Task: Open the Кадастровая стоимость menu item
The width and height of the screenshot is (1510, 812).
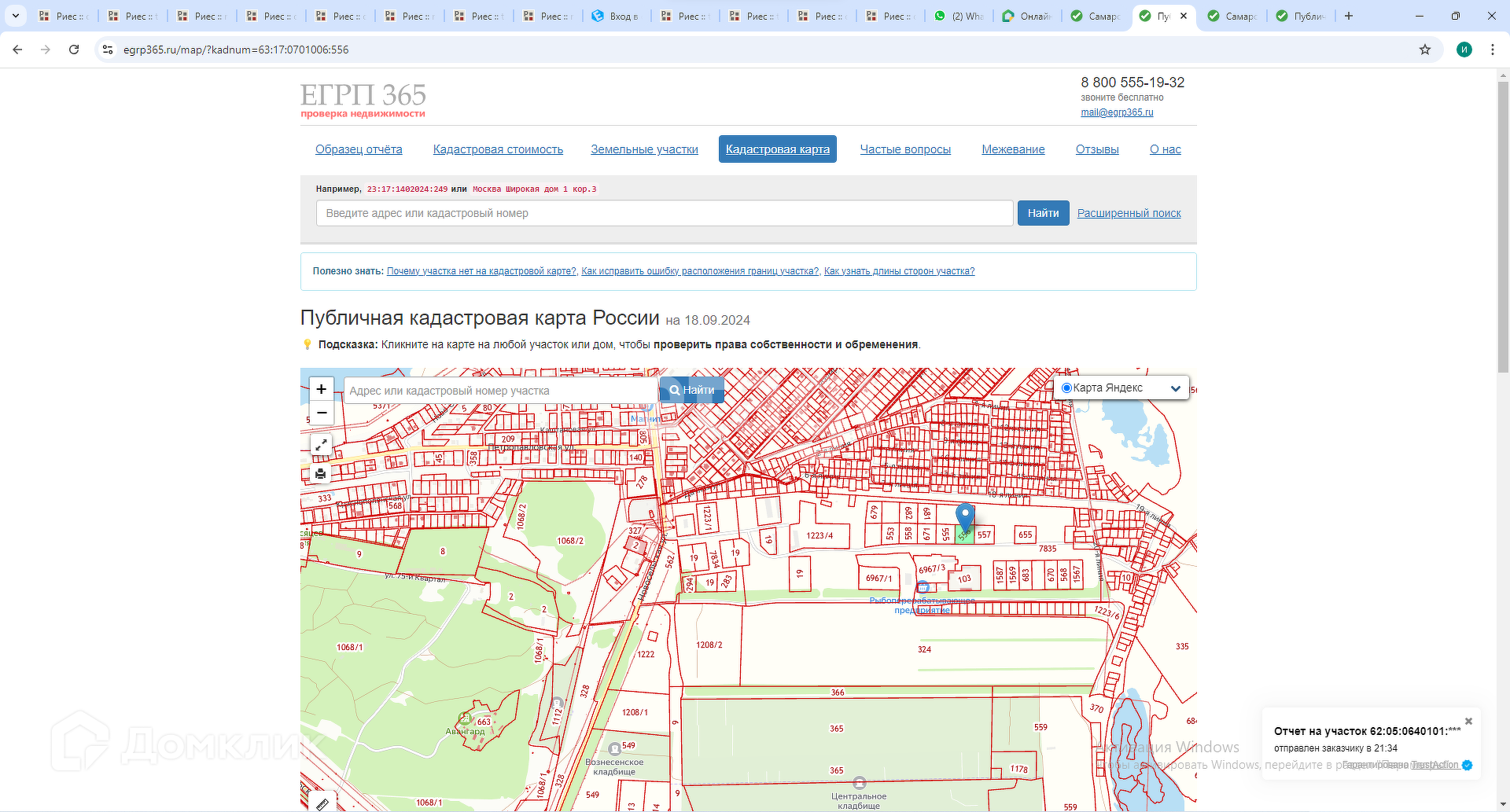Action: pyautogui.click(x=498, y=149)
